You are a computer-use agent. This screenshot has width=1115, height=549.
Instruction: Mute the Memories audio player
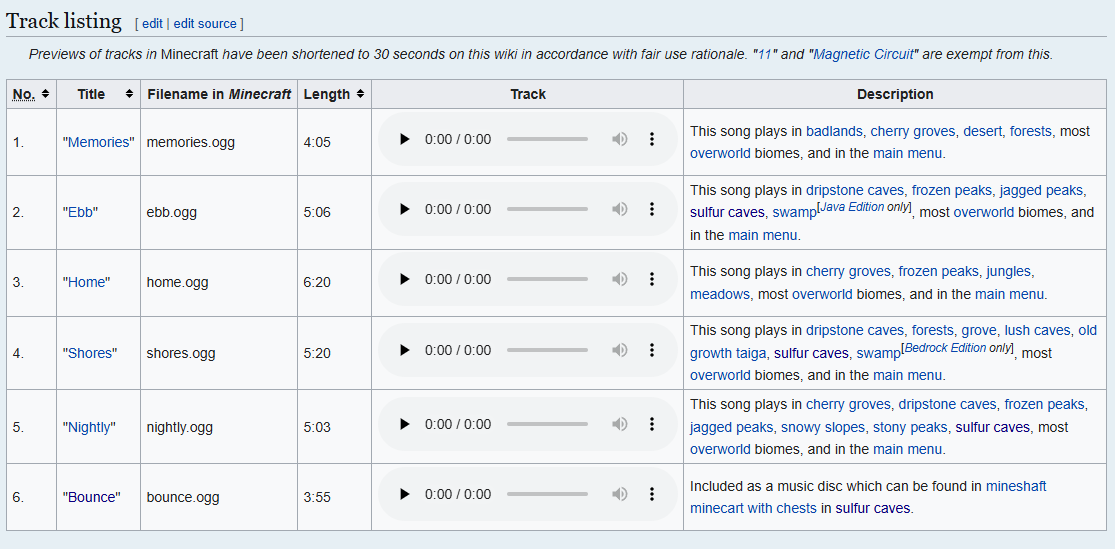620,139
